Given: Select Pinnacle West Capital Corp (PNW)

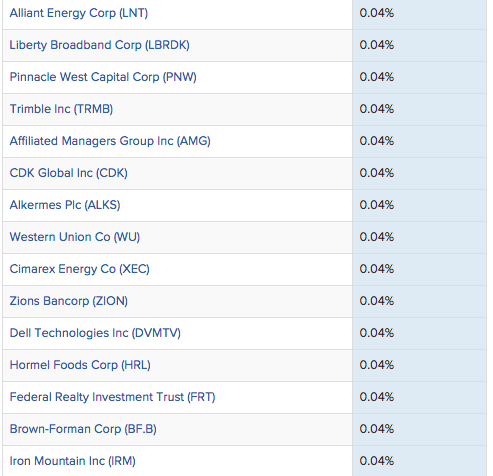Looking at the screenshot, I should coord(103,77).
